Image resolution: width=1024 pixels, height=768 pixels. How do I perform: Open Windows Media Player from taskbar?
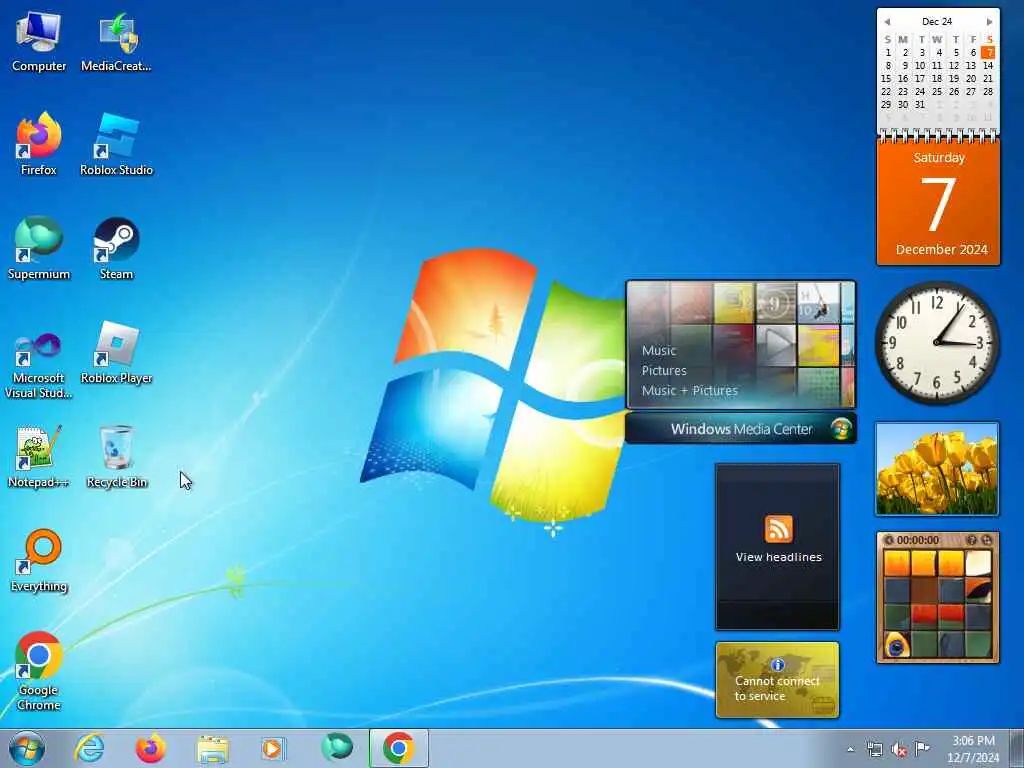(272, 748)
